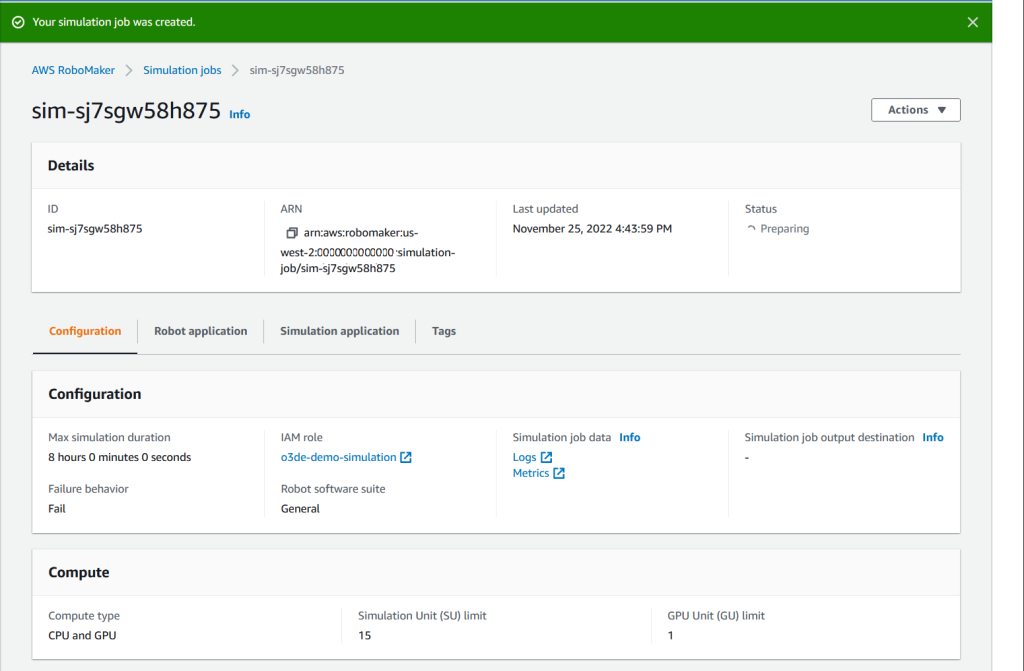This screenshot has height=671, width=1024.
Task: Click the breadcrumb chevron after Simulation jobs
Action: click(235, 70)
